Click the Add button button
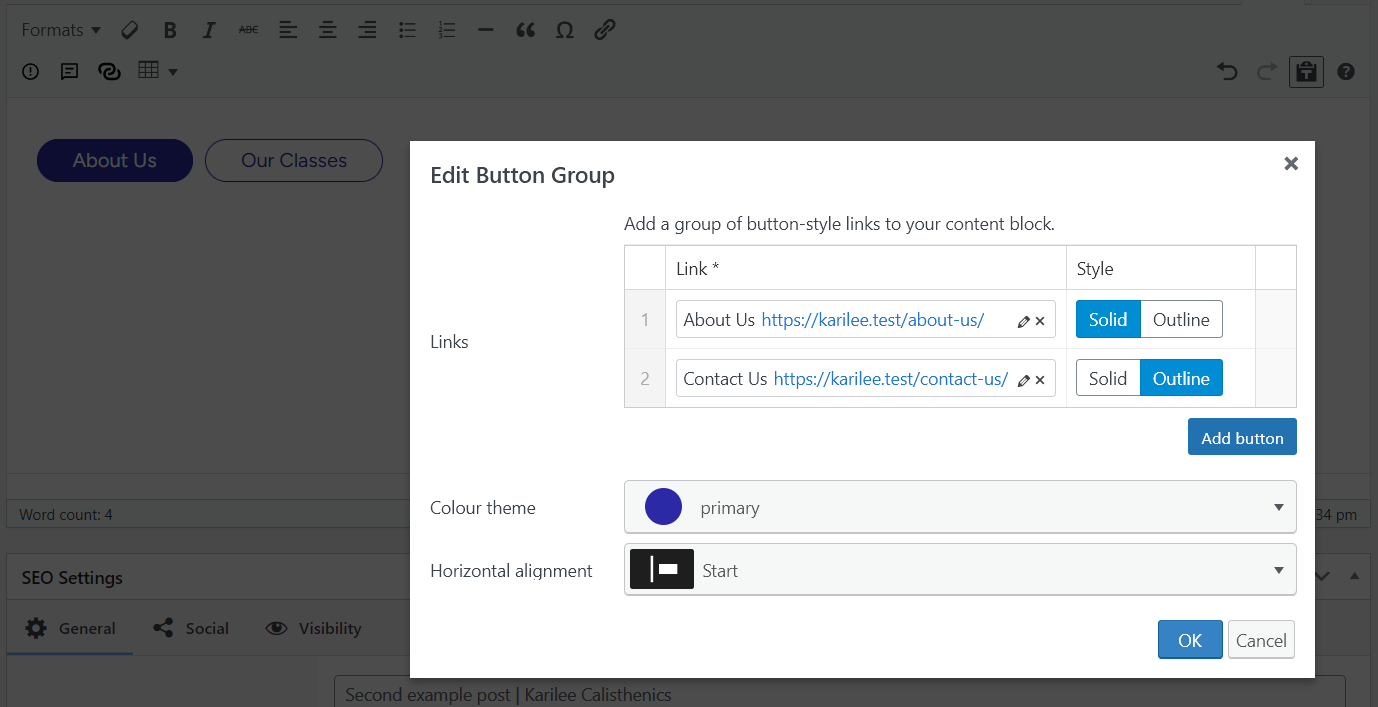The image size is (1378, 707). pos(1242,437)
